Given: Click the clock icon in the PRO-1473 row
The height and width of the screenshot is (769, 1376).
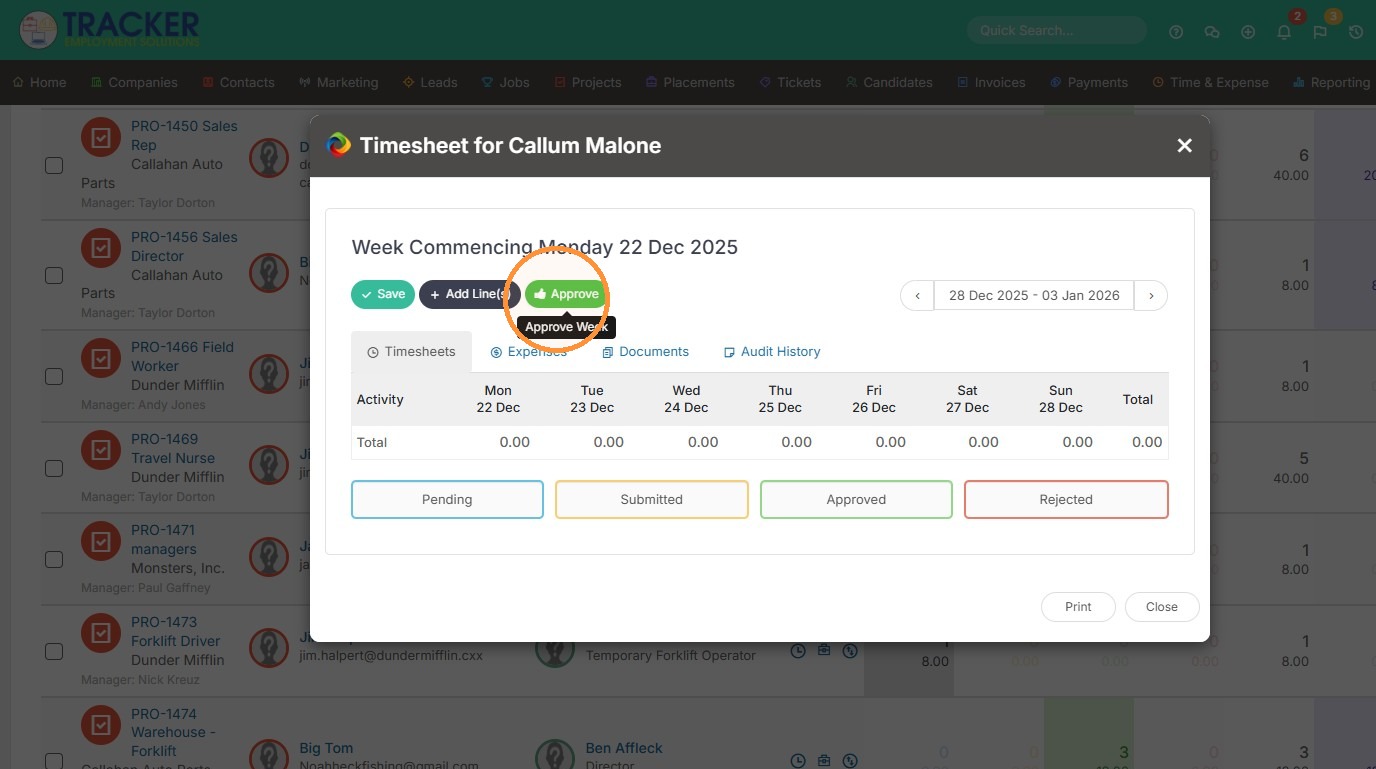Looking at the screenshot, I should click(798, 651).
